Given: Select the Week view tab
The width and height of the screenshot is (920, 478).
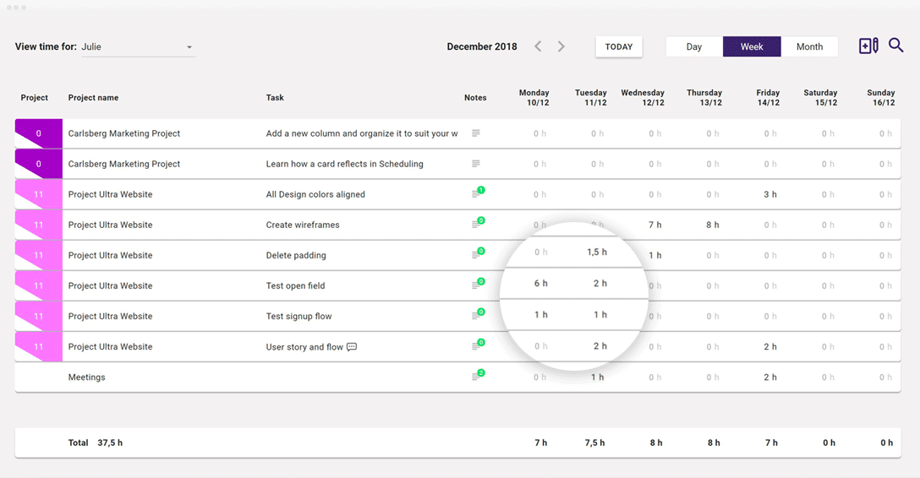Looking at the screenshot, I should click(x=751, y=47).
